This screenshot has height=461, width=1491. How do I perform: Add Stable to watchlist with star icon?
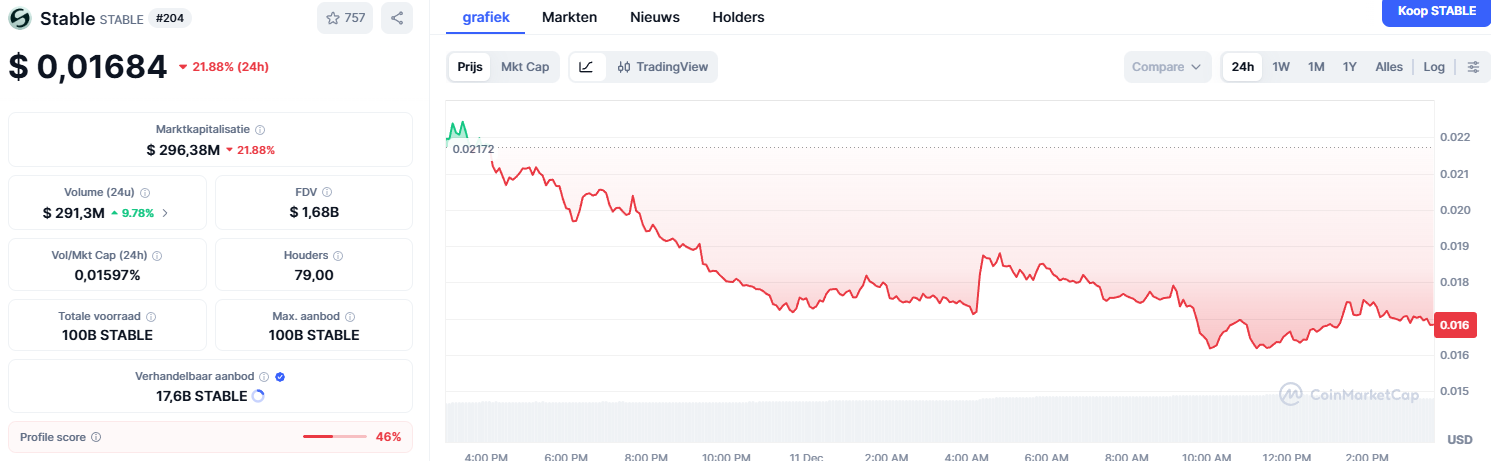[x=345, y=18]
